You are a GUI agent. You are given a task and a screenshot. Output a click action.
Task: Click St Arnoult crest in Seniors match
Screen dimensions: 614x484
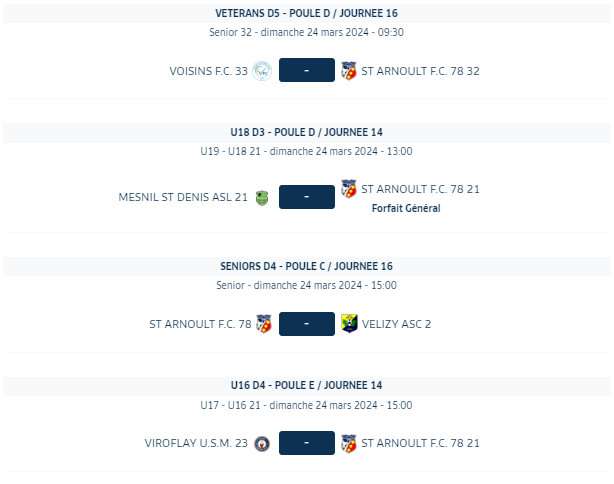pyautogui.click(x=264, y=324)
